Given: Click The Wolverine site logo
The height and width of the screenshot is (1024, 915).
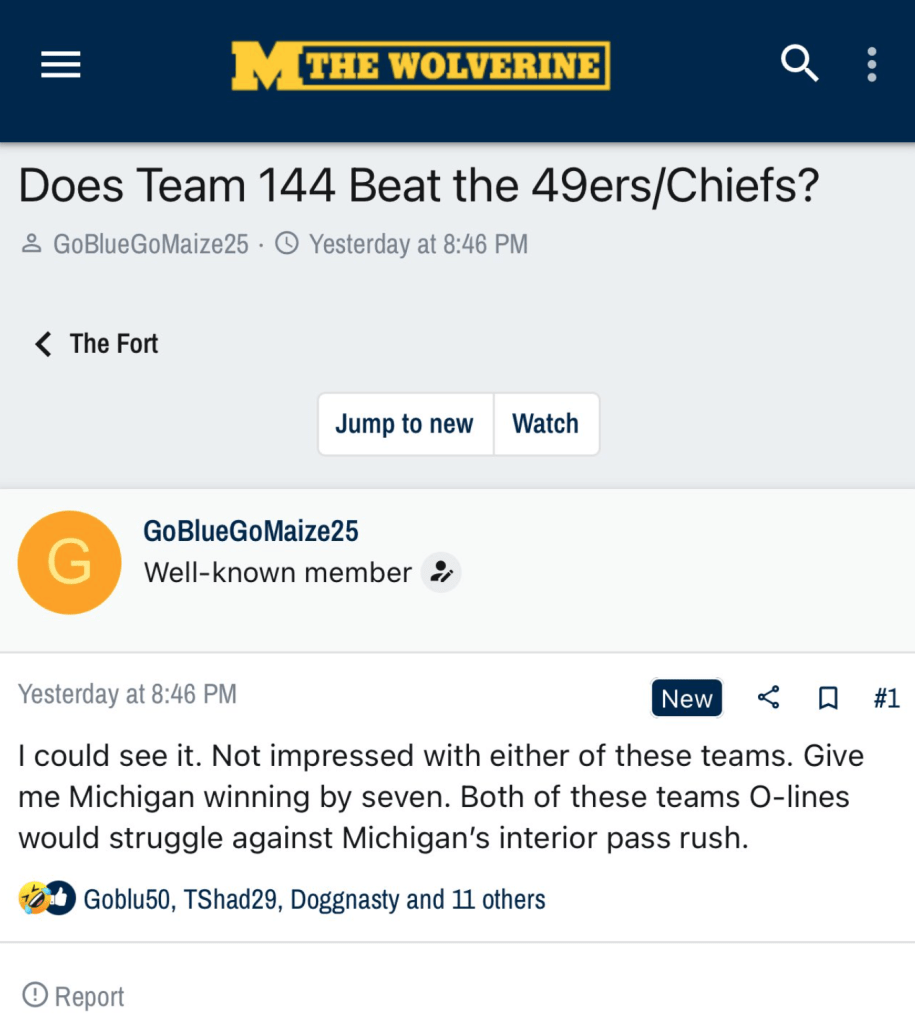Looking at the screenshot, I should pyautogui.click(x=420, y=66).
